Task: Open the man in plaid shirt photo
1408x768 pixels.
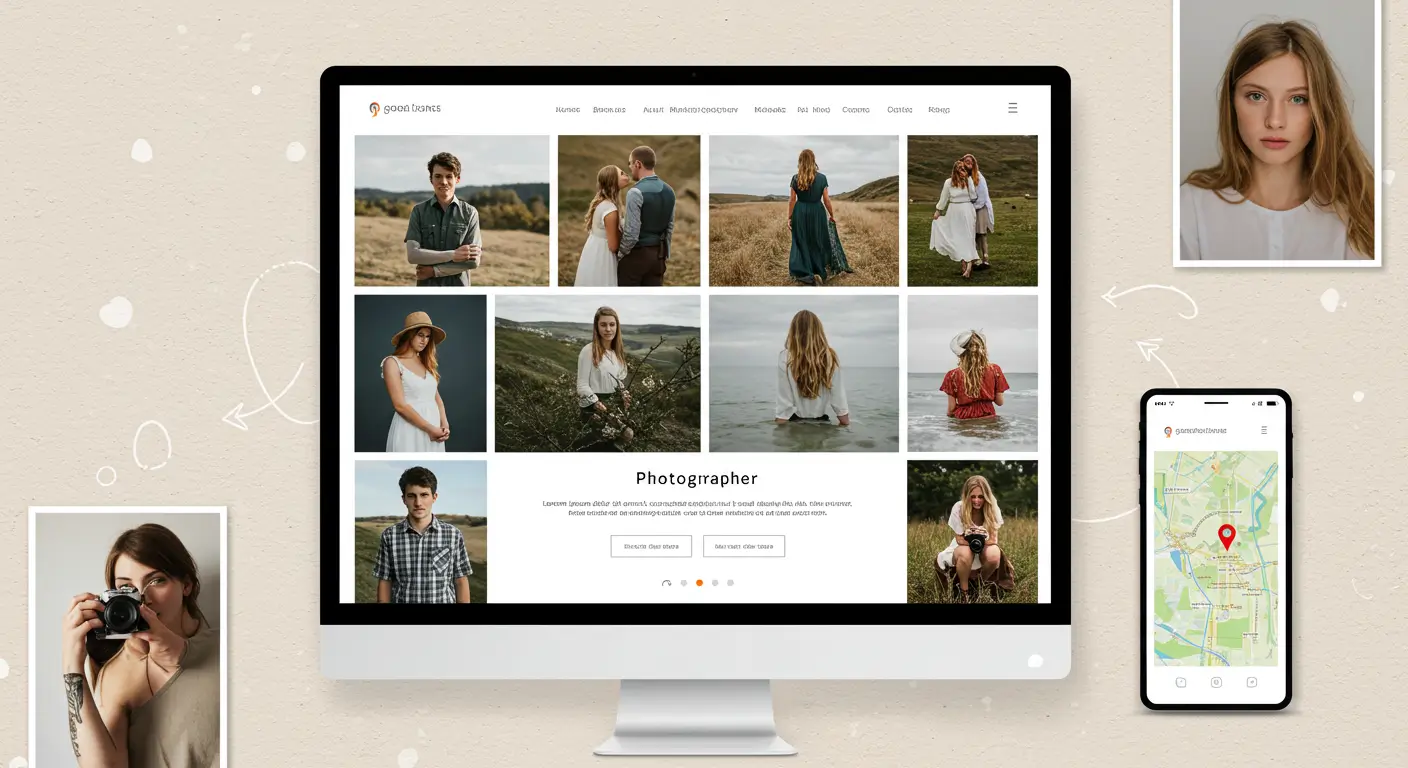Action: pyautogui.click(x=420, y=531)
